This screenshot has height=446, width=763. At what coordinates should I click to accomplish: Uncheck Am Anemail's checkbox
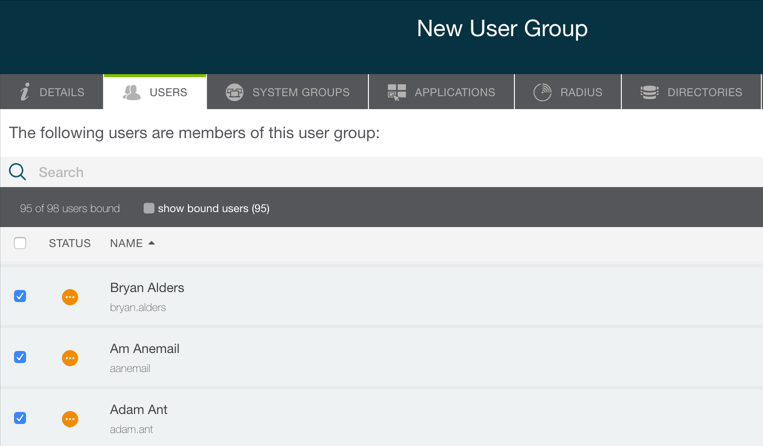(x=20, y=357)
